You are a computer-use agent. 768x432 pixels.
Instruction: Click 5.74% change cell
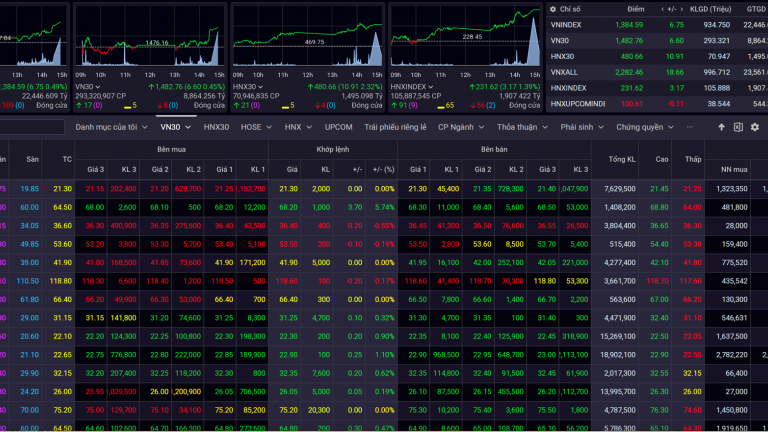(384, 207)
